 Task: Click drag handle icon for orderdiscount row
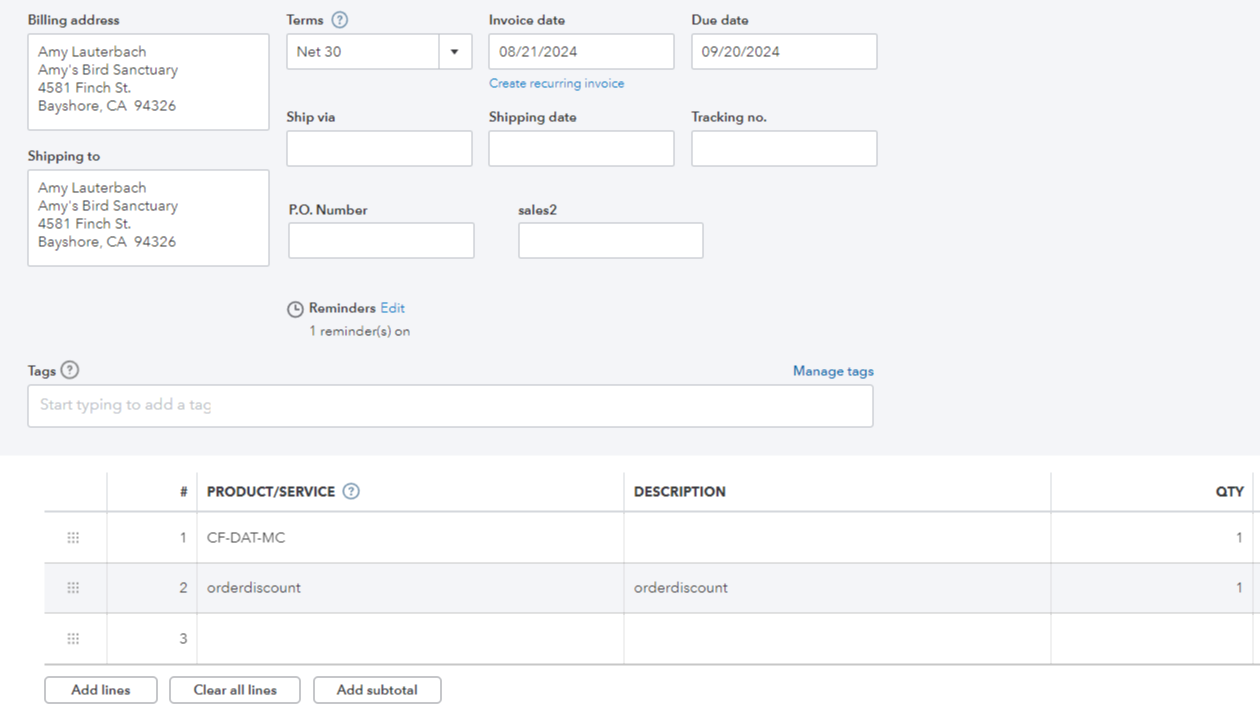73,588
